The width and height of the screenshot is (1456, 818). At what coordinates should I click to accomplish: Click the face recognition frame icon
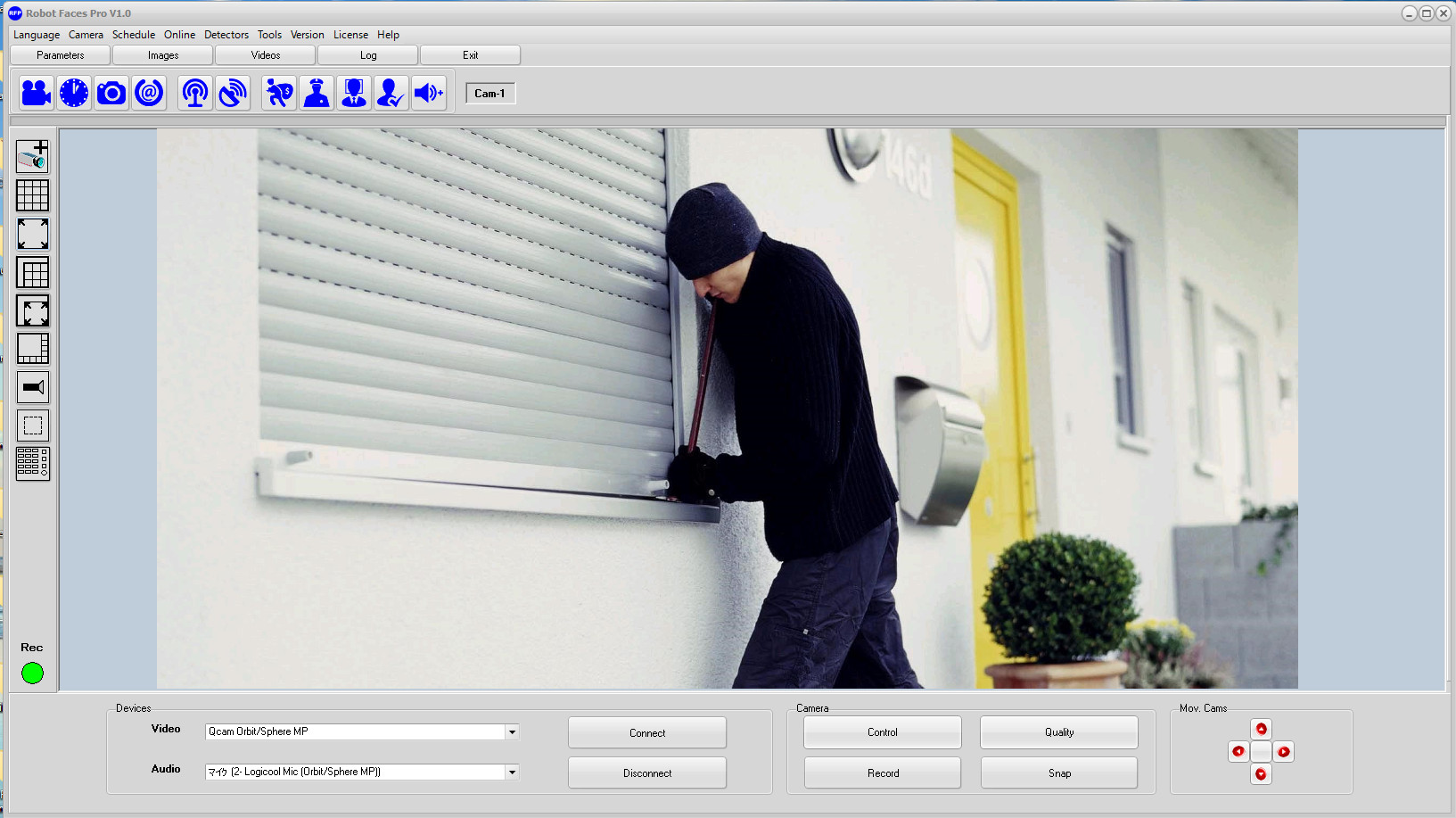[x=354, y=93]
